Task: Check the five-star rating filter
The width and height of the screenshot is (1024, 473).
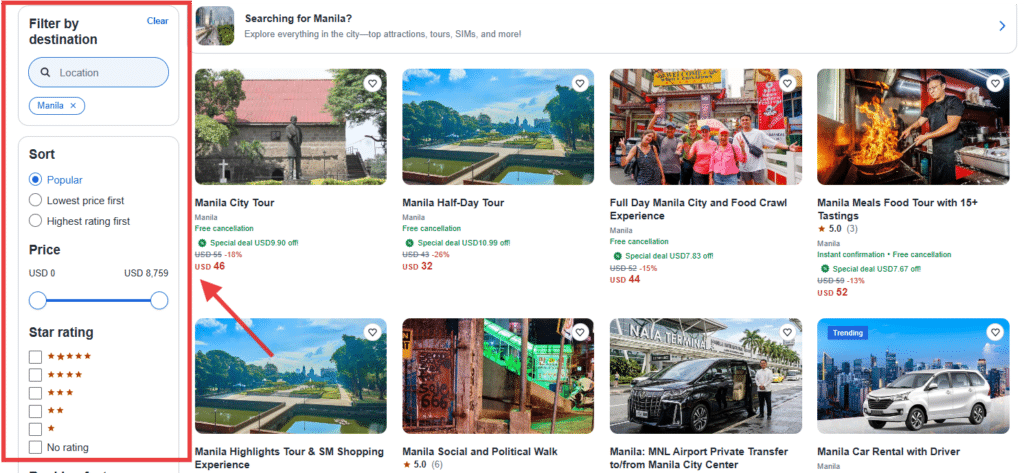Action: [x=35, y=357]
